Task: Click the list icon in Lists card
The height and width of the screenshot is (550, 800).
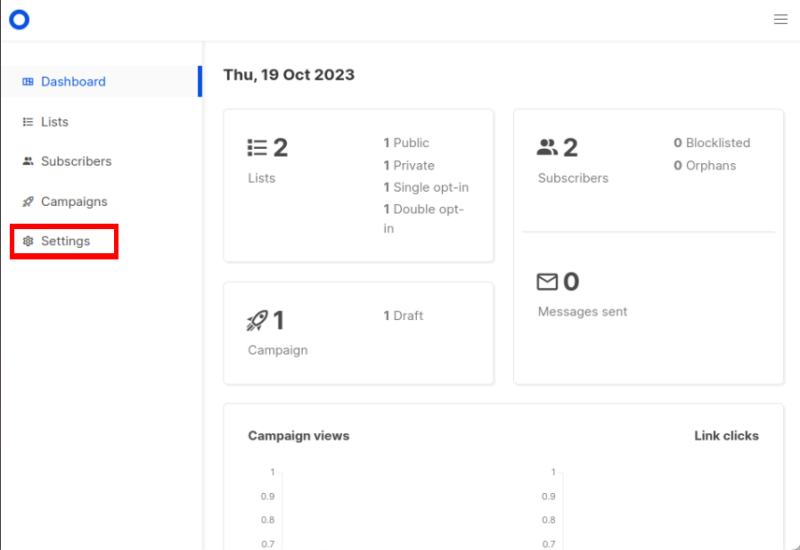Action: (257, 148)
